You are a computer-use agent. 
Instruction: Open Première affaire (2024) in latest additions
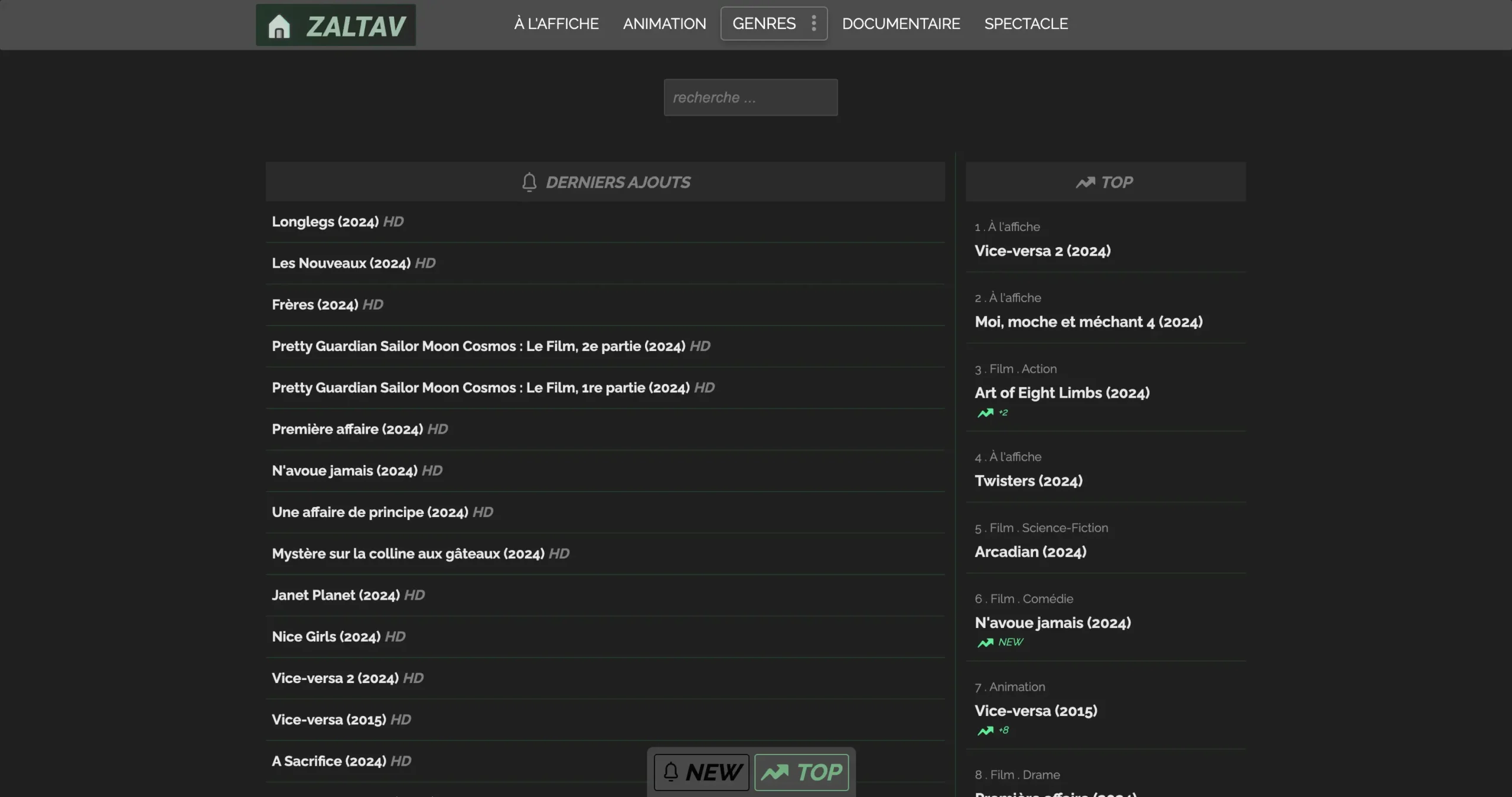[347, 429]
